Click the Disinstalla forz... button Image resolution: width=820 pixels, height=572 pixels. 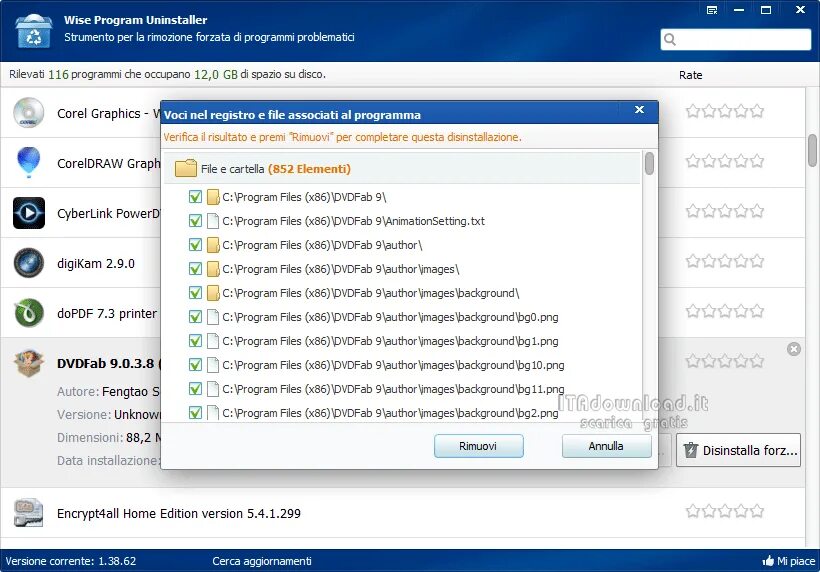tap(738, 450)
